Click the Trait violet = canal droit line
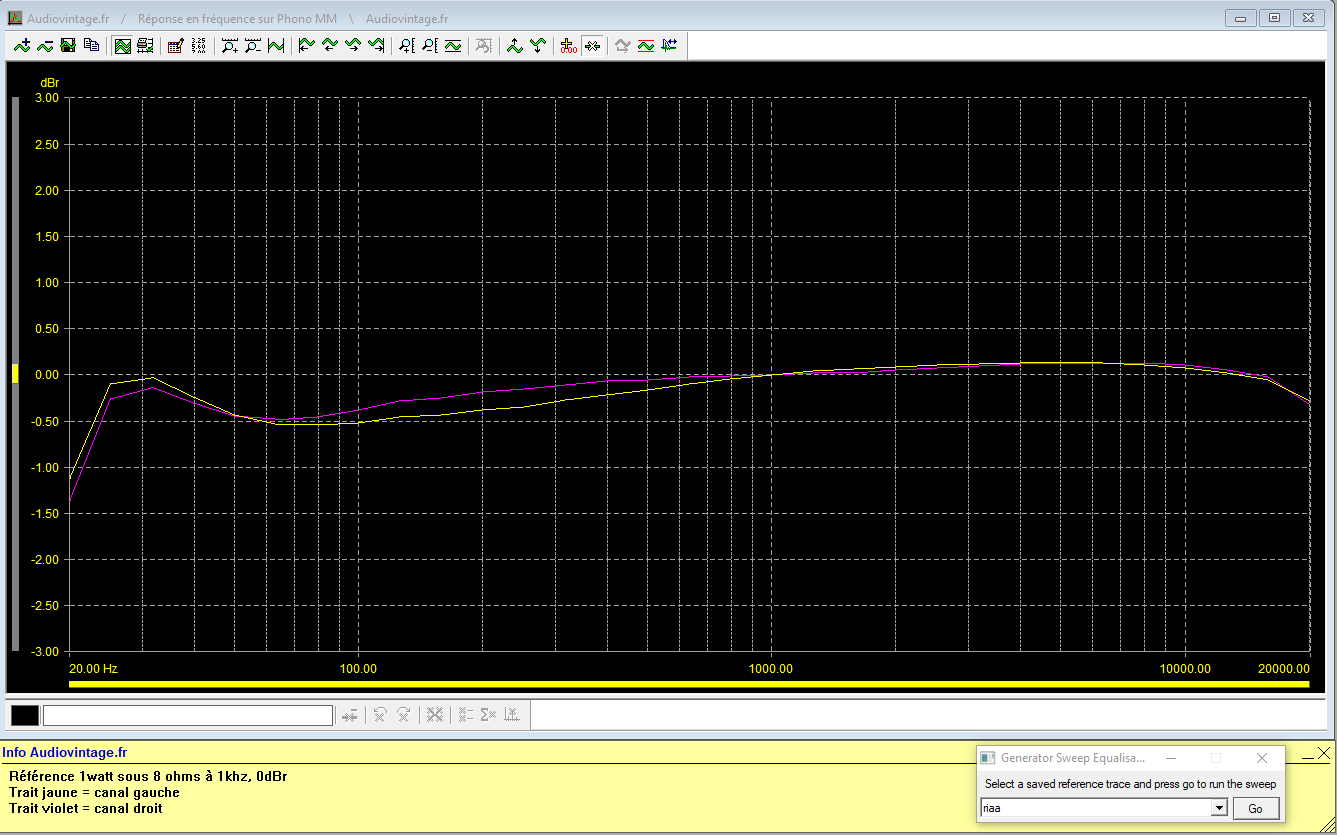This screenshot has width=1337, height=835. pyautogui.click(x=86, y=808)
